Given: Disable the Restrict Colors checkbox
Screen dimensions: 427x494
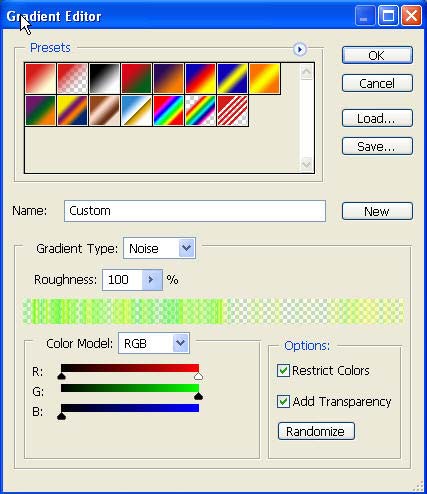Looking at the screenshot, I should pyautogui.click(x=283, y=371).
